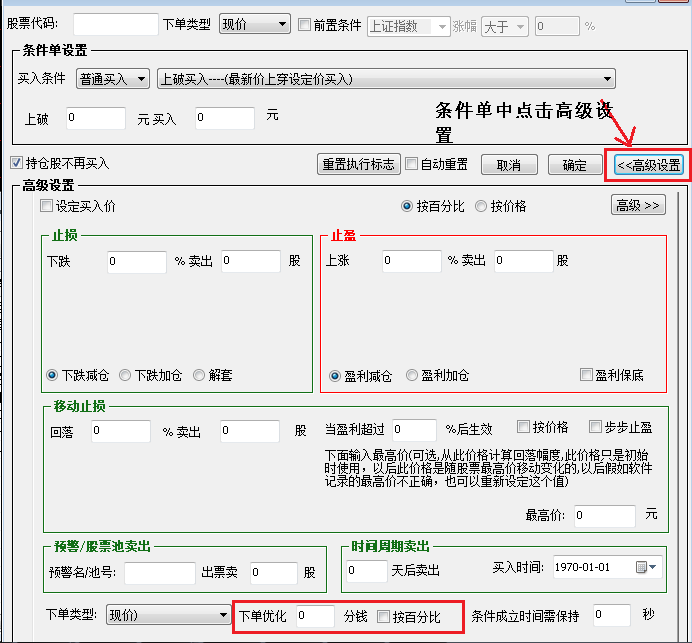The width and height of the screenshot is (692, 643).
Task: Click the 最高价 input field
Action: coord(605,516)
